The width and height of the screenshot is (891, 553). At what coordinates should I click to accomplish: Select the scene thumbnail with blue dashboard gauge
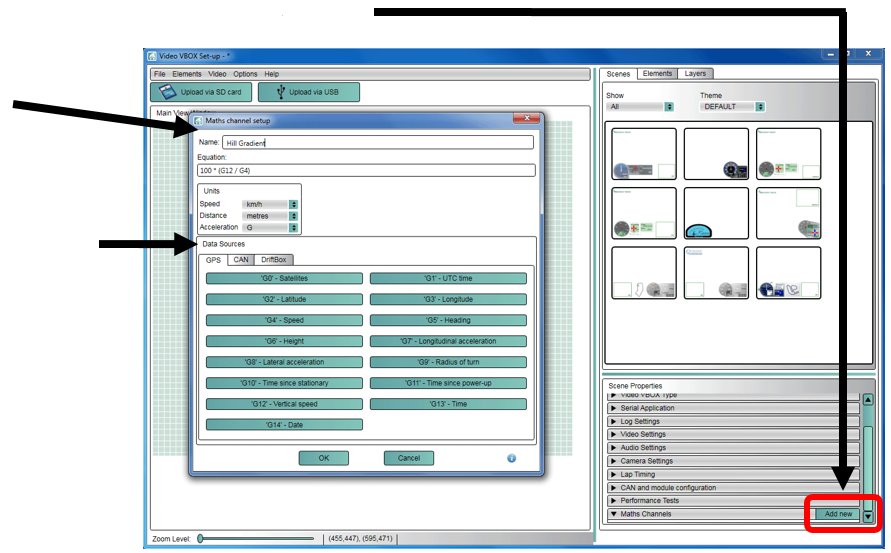pyautogui.click(x=716, y=214)
